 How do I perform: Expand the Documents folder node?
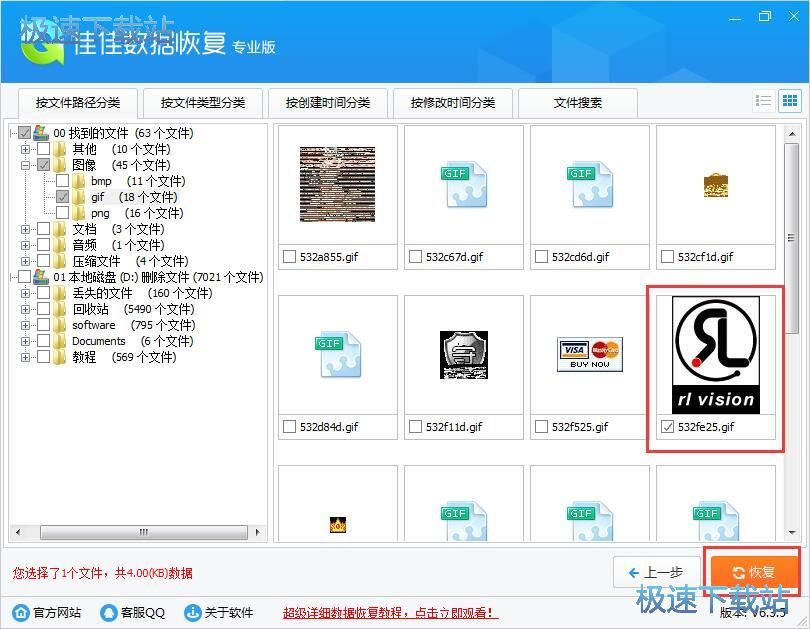25,341
